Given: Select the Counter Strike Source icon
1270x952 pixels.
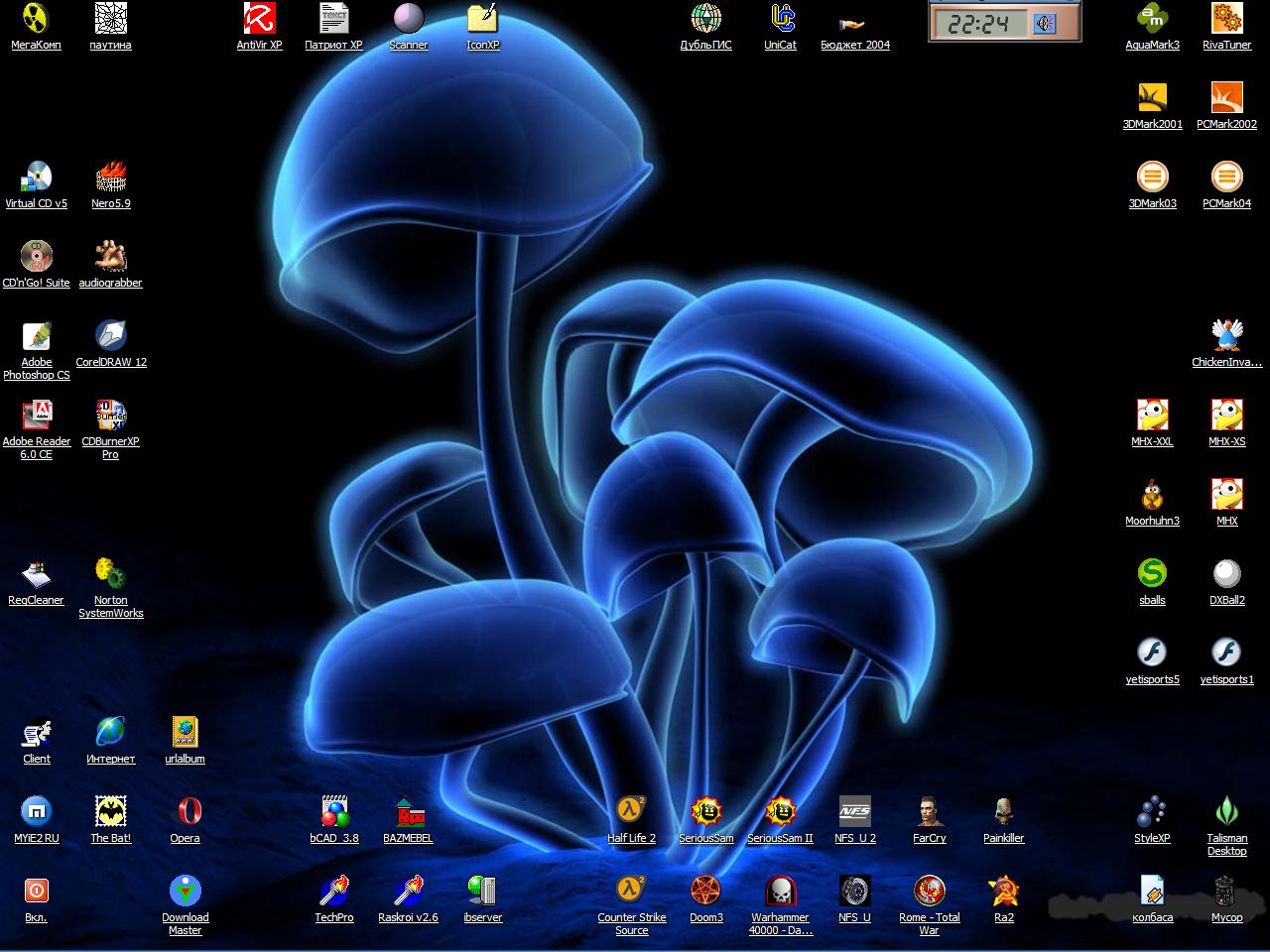Looking at the screenshot, I should 631,891.
